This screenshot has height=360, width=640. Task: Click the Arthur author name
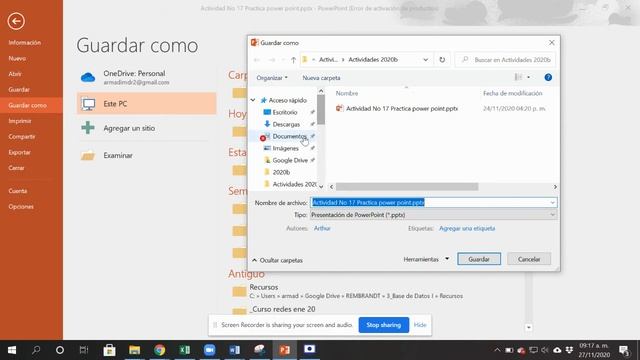(322, 228)
